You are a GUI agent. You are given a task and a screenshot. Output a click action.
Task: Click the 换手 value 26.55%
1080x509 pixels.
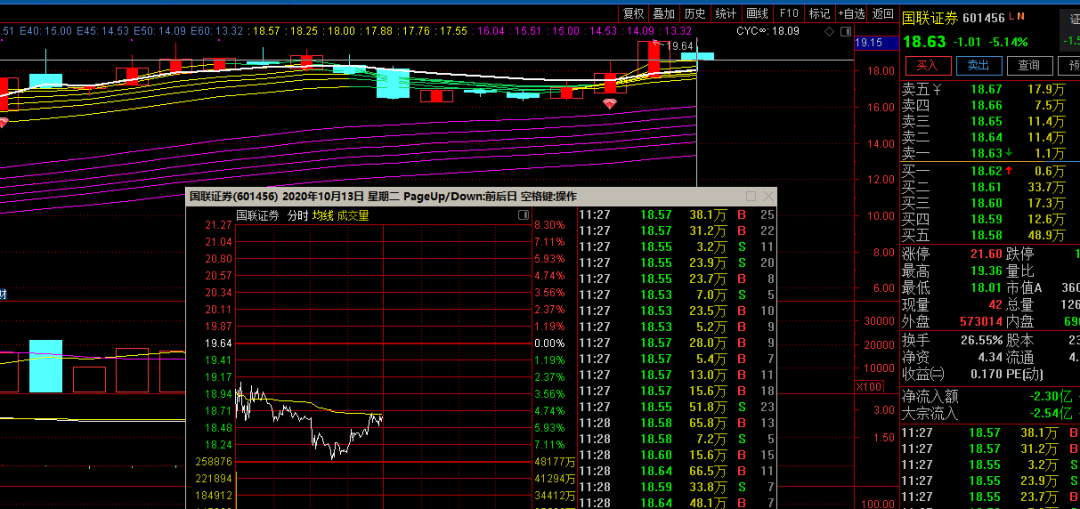tap(982, 340)
